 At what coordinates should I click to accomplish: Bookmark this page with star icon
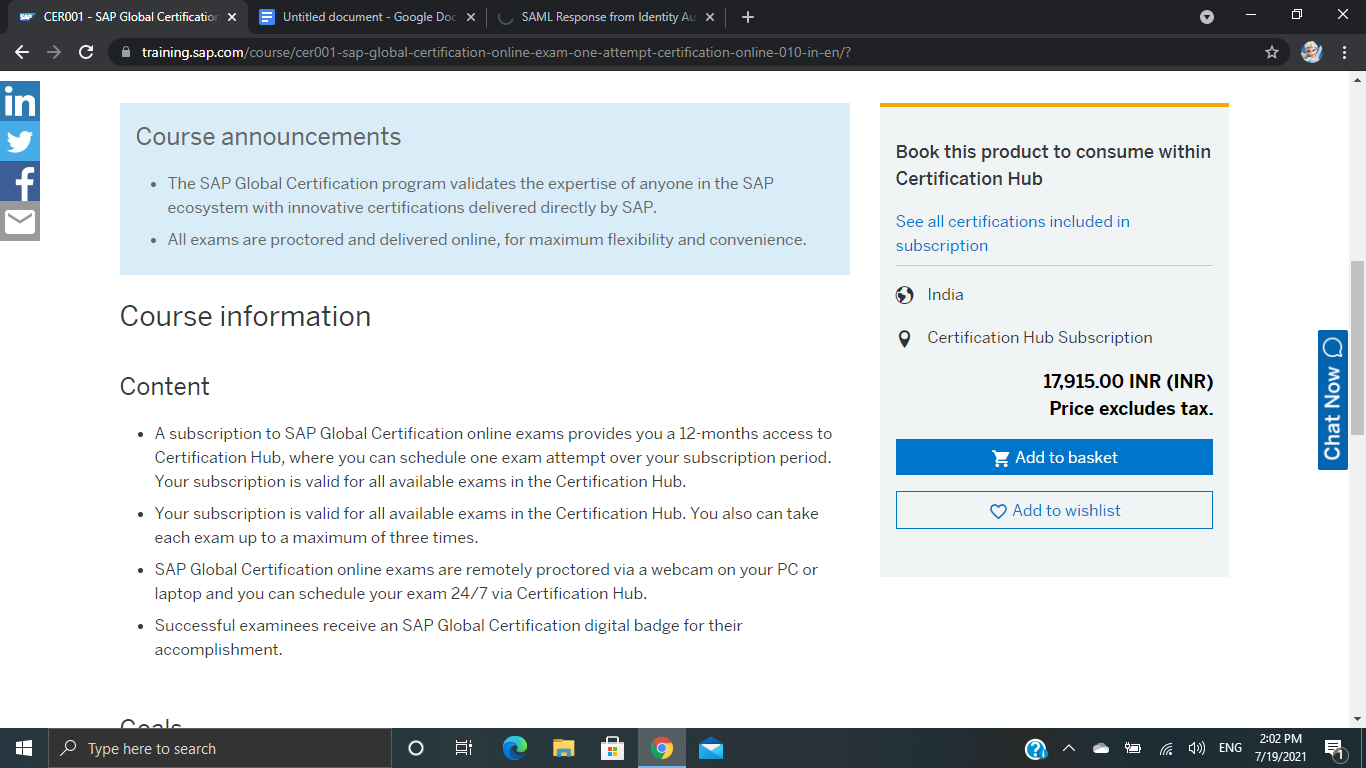[x=1272, y=52]
